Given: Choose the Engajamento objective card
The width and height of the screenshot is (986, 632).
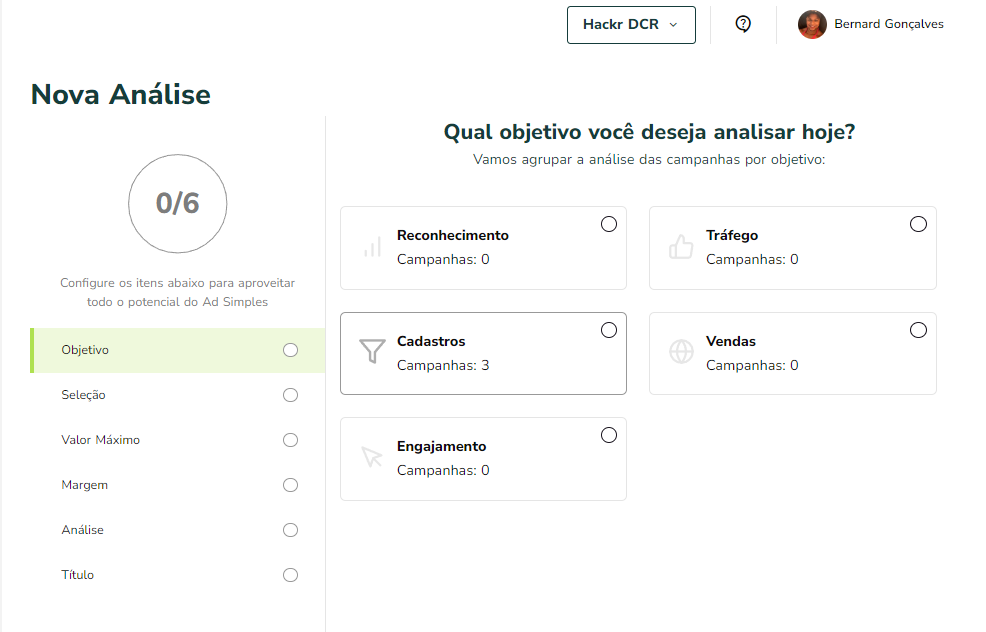Looking at the screenshot, I should click(484, 459).
